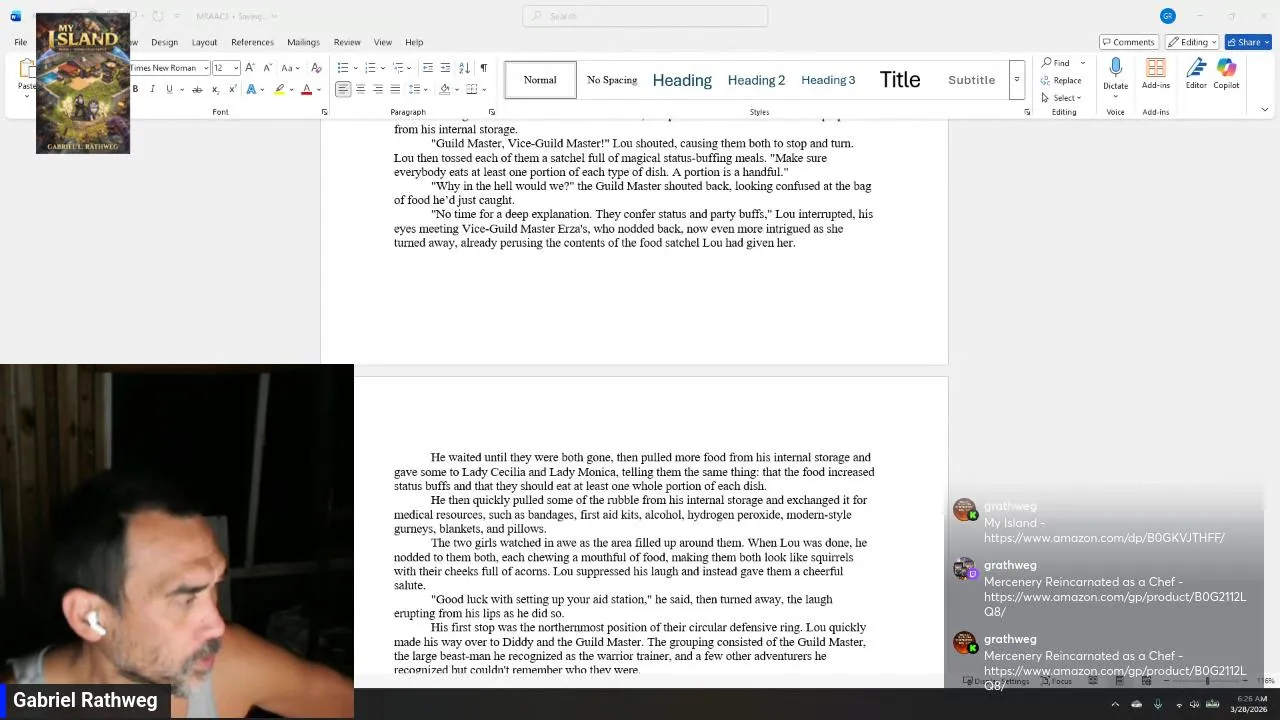Align text right
The width and height of the screenshot is (1280, 720).
[378, 89]
